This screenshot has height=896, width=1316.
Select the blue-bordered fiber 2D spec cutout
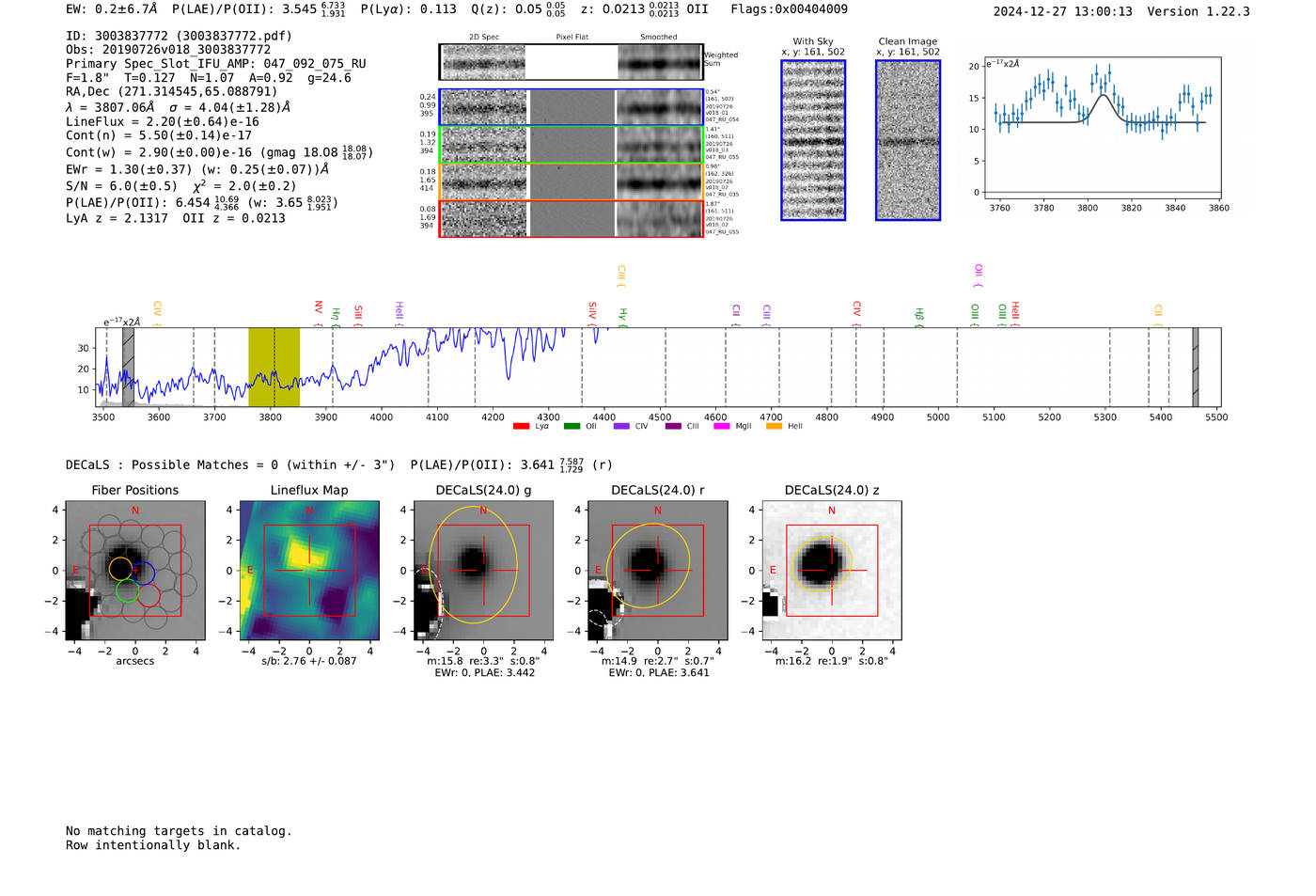[x=571, y=107]
